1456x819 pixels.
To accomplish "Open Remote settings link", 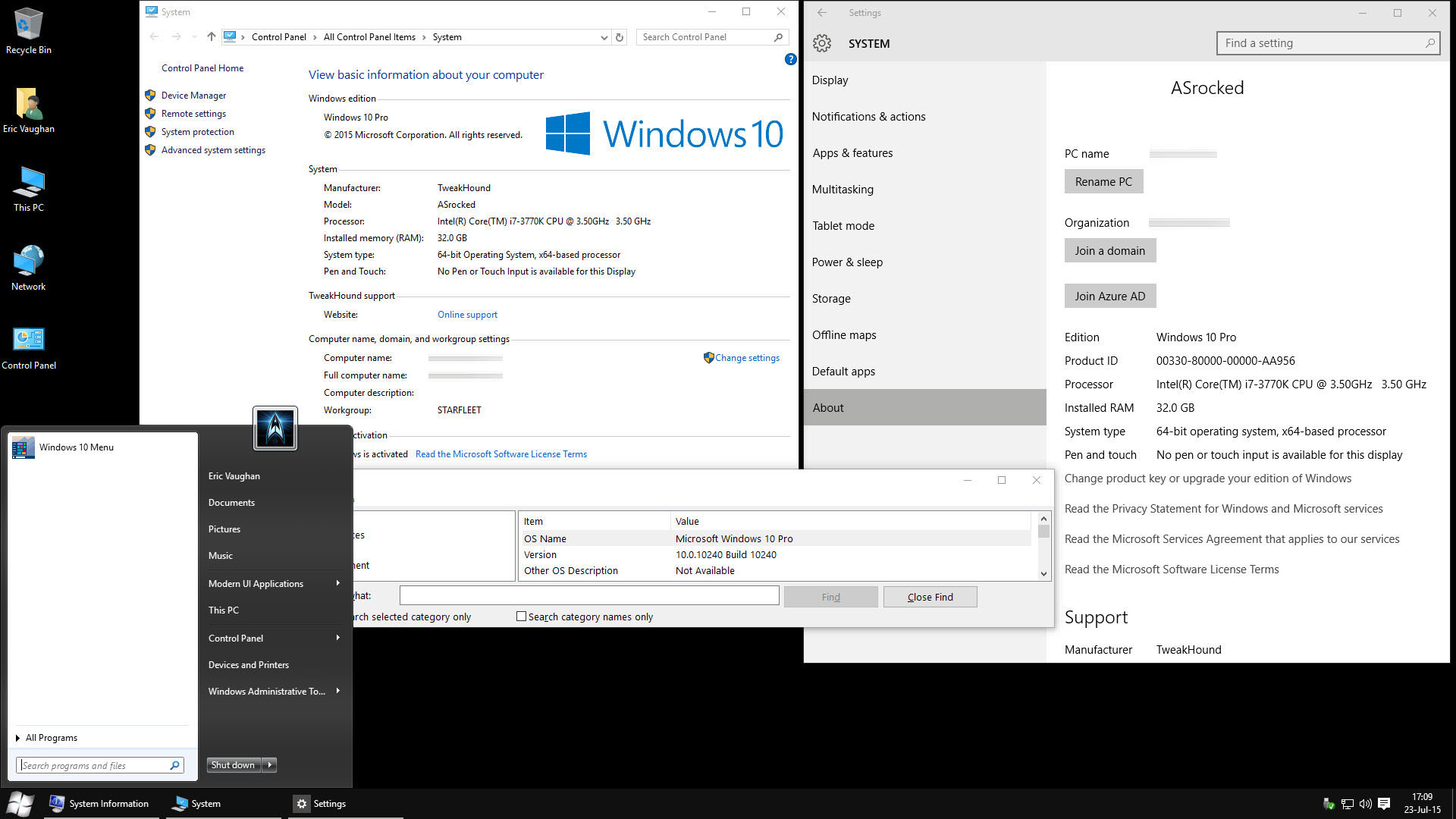I will 193,114.
